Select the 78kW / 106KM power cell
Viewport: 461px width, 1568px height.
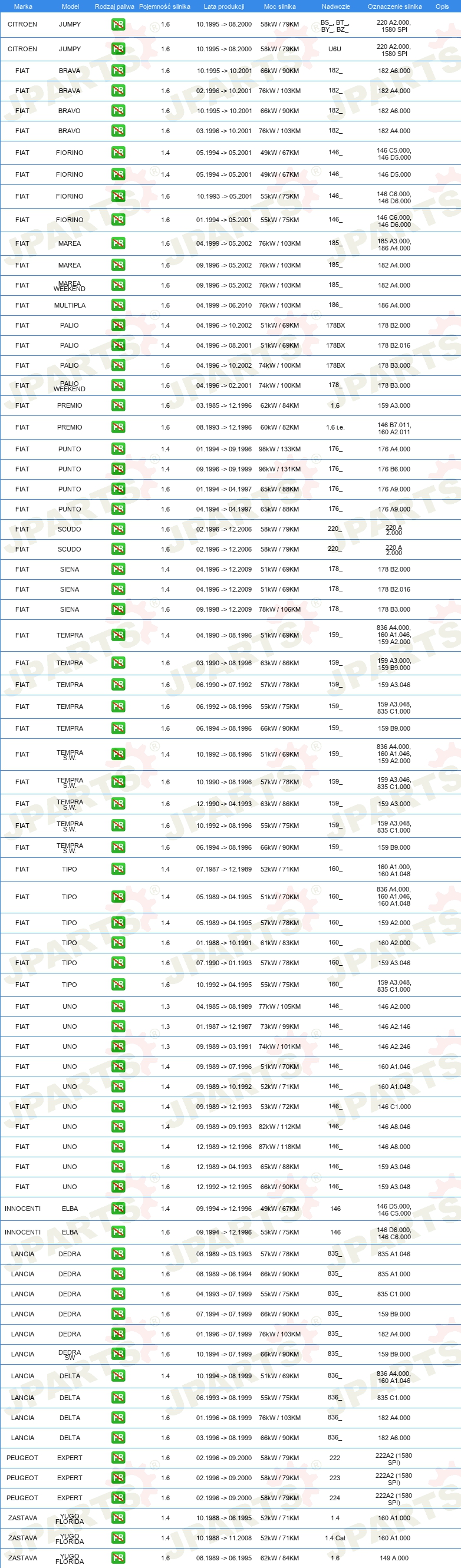[x=279, y=609]
